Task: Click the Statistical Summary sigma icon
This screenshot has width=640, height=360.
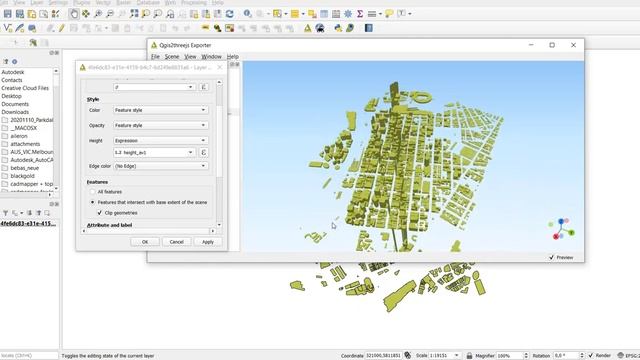Action: pyautogui.click(x=360, y=14)
